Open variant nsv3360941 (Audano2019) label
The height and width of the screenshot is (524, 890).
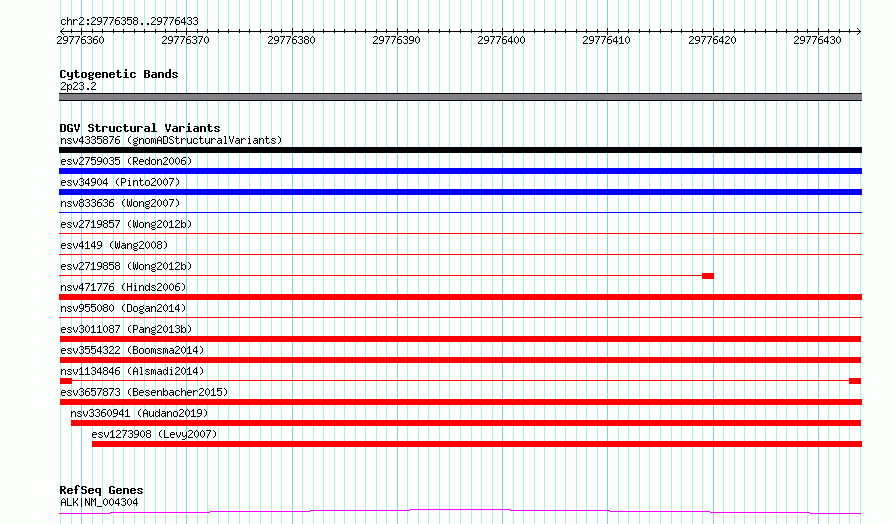coord(139,413)
